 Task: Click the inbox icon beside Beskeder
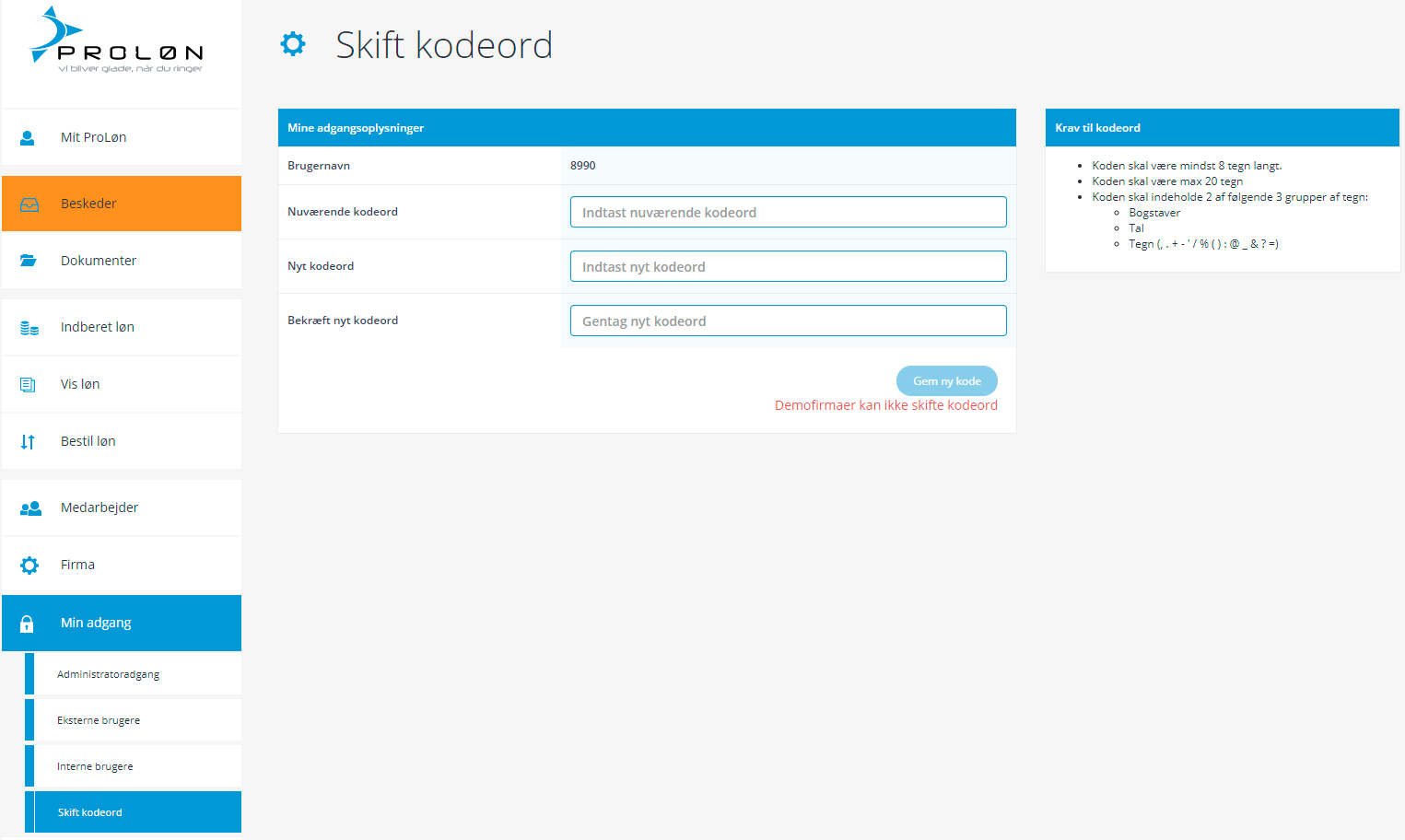pos(29,204)
